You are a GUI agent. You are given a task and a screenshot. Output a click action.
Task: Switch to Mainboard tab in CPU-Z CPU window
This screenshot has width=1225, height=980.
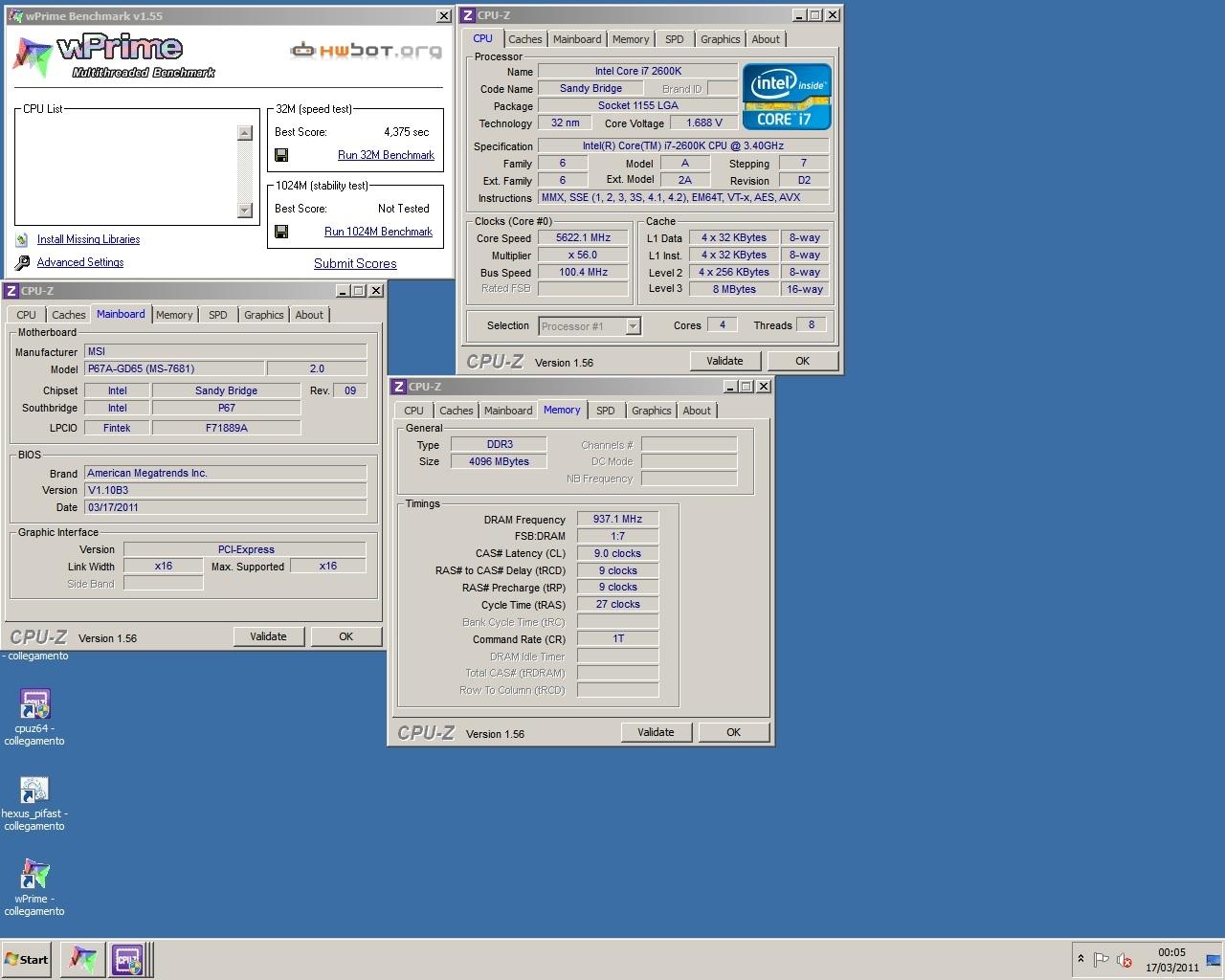[577, 39]
